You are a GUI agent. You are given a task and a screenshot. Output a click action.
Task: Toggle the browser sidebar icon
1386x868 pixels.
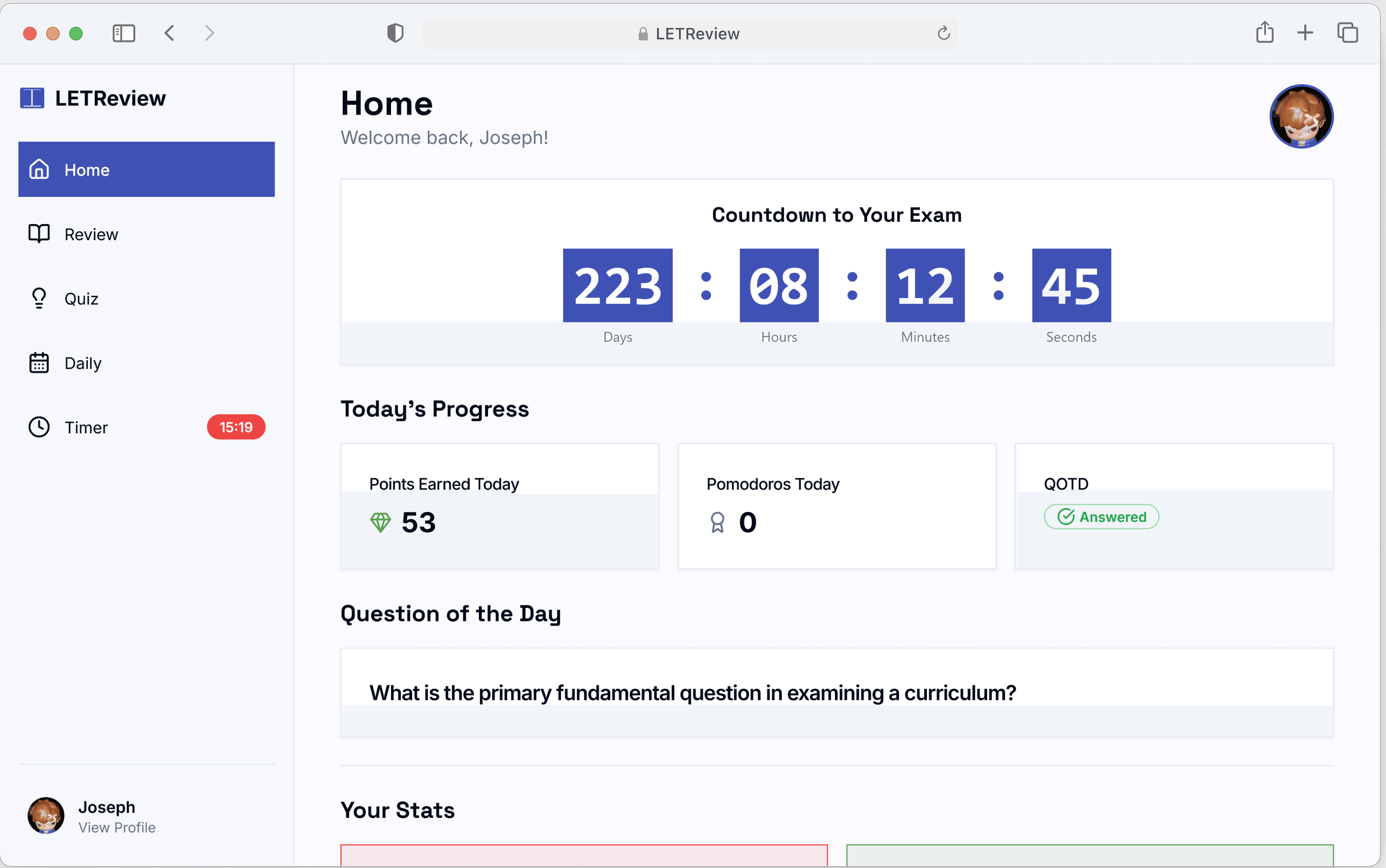click(x=123, y=33)
